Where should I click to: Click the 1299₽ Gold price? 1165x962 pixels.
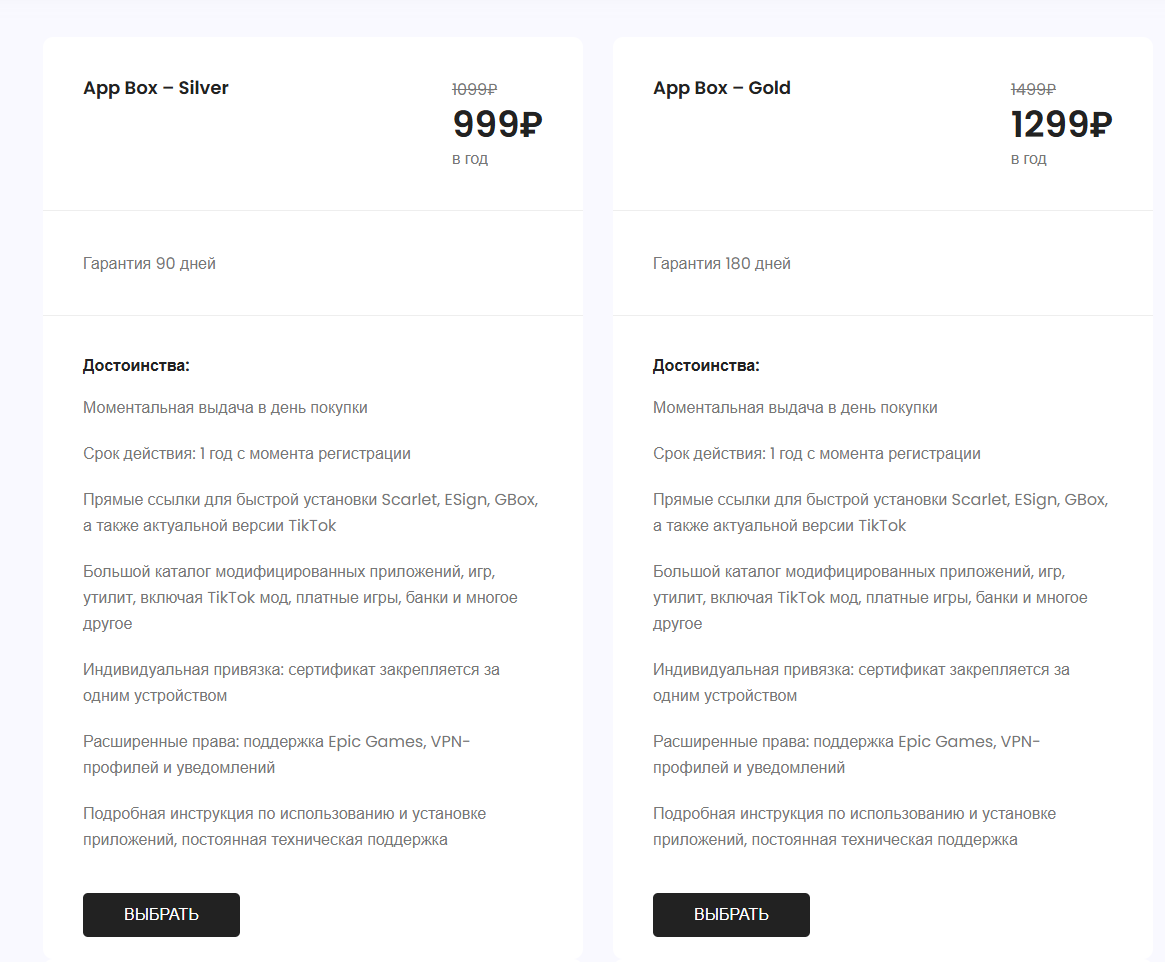pyautogui.click(x=1061, y=124)
